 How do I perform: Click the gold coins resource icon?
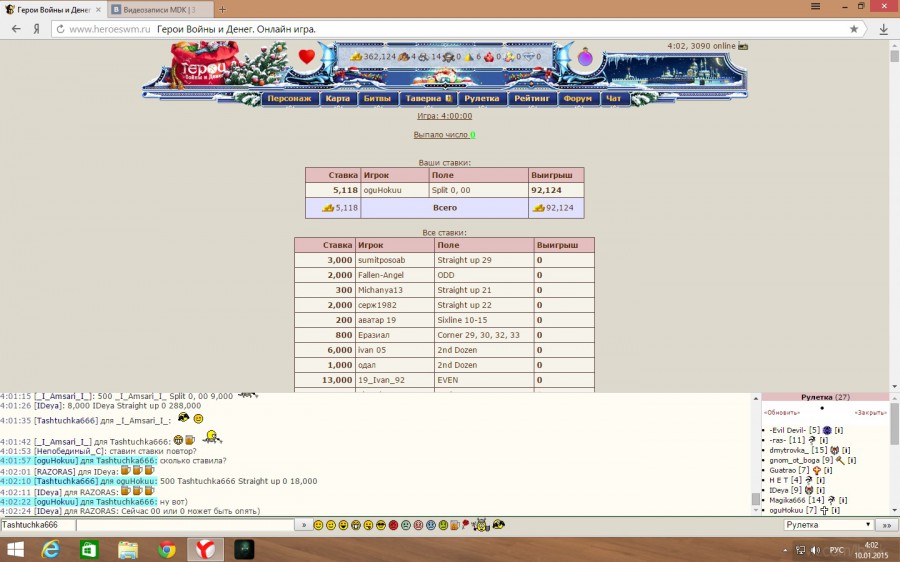(357, 57)
